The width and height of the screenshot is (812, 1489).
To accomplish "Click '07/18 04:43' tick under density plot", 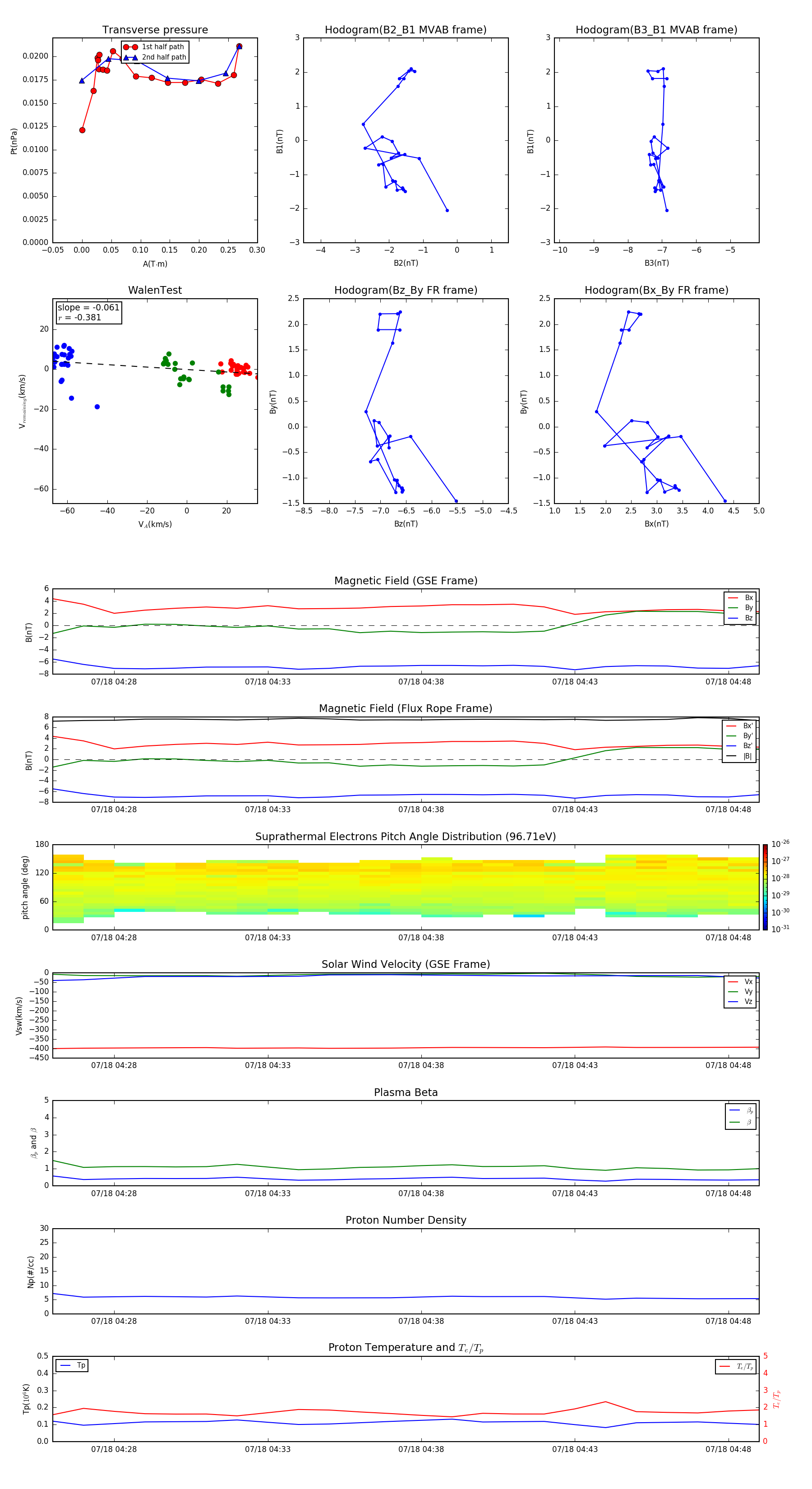I will (x=574, y=1321).
